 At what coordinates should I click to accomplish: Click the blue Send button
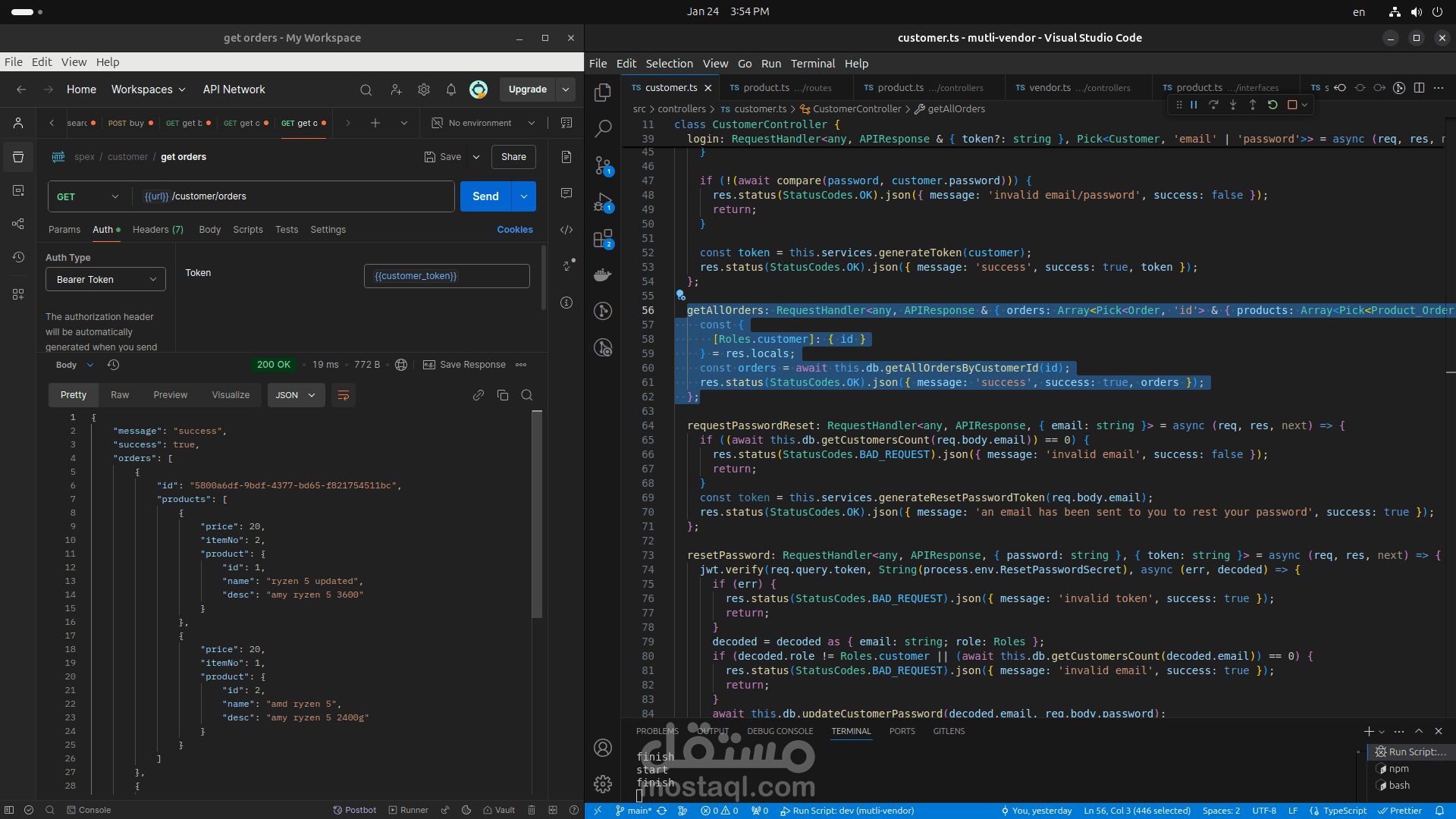[x=485, y=196]
